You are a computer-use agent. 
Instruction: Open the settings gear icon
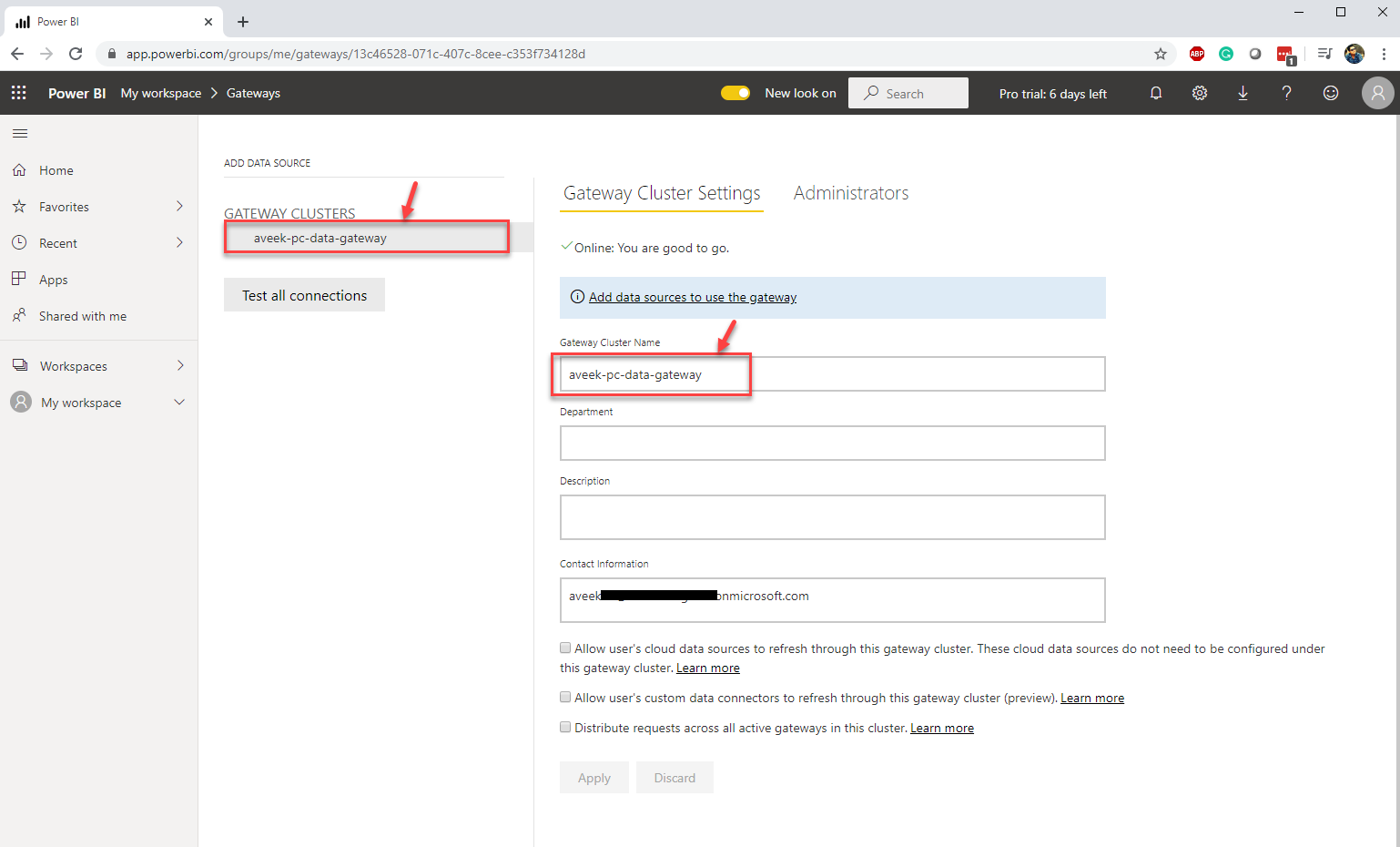tap(1200, 93)
